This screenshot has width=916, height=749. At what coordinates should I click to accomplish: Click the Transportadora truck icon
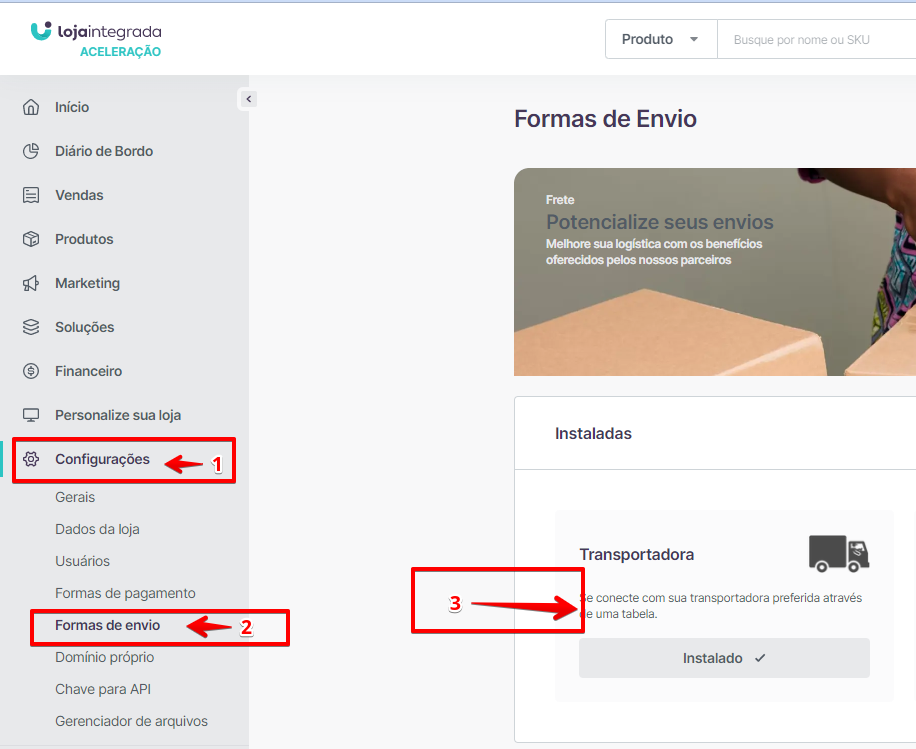point(838,553)
